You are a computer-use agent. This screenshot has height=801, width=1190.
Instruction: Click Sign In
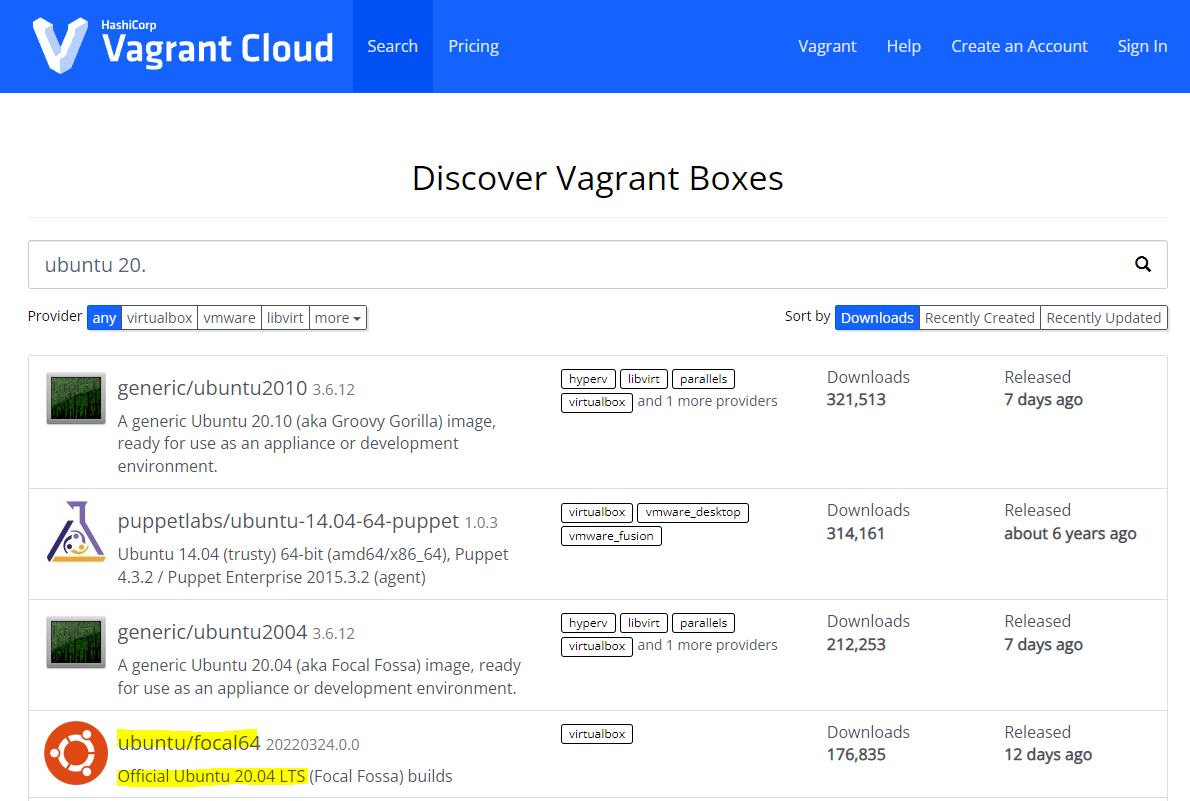point(1142,46)
